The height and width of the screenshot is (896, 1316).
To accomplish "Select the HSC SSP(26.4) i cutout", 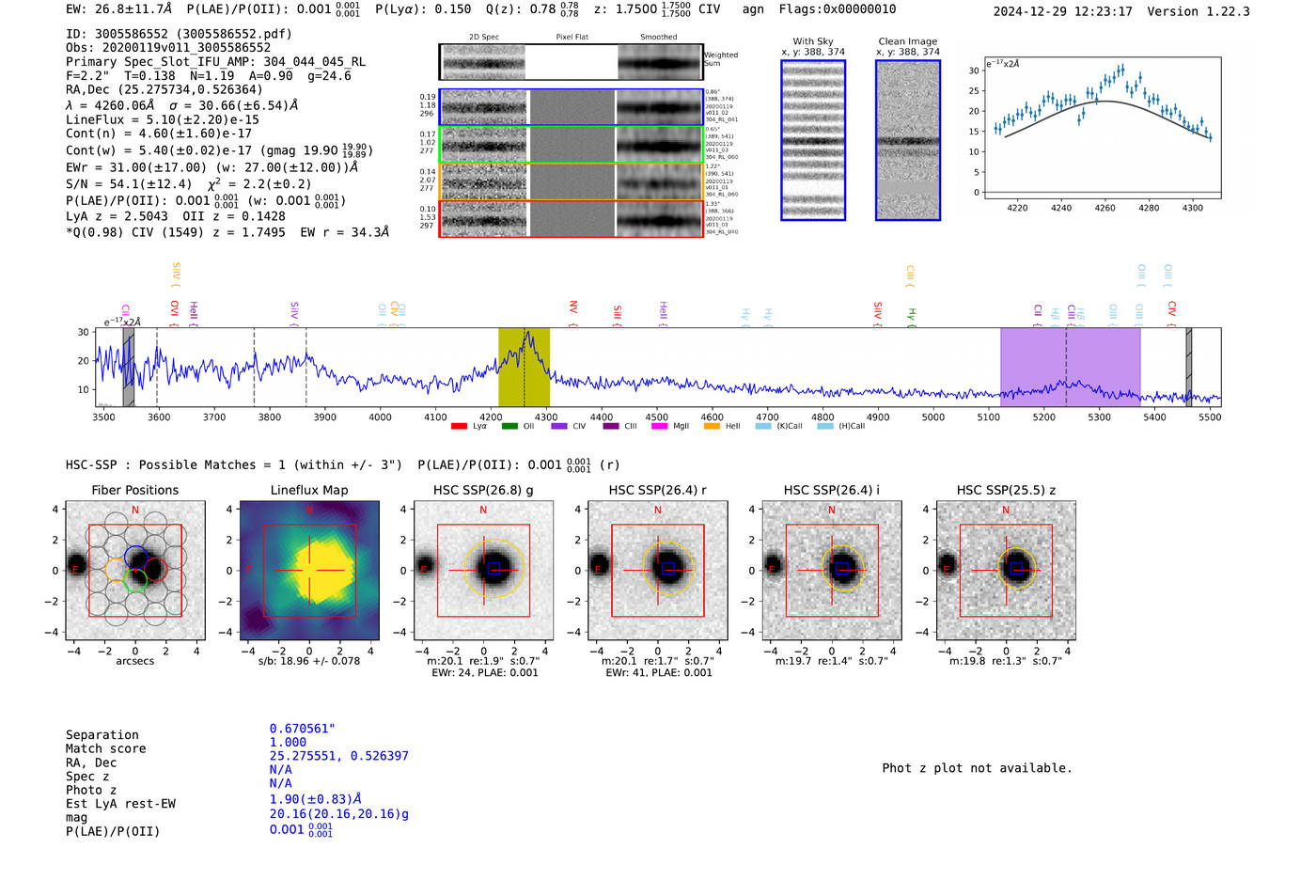I will pos(832,571).
